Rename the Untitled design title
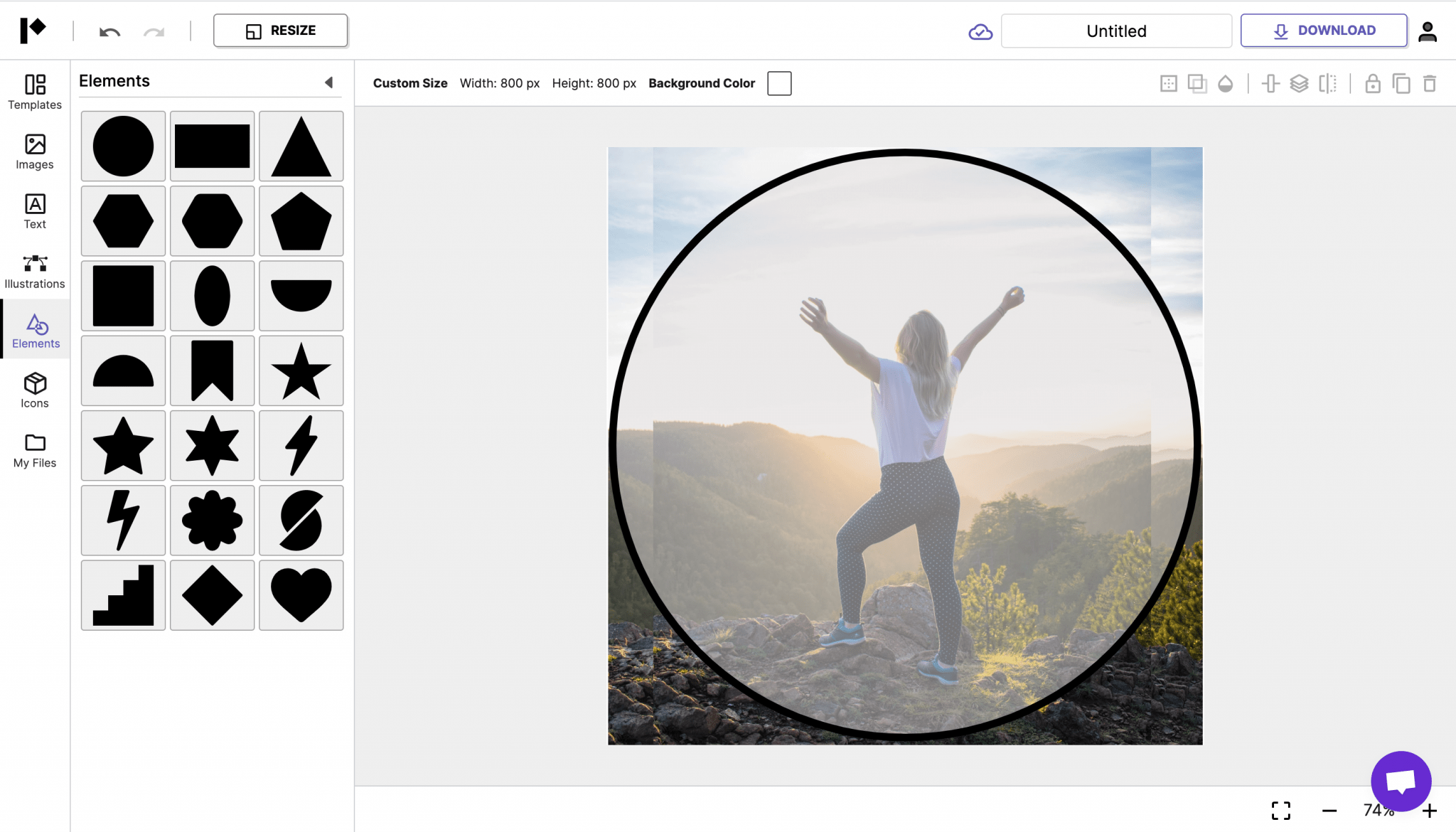This screenshot has height=832, width=1456. point(1116,31)
